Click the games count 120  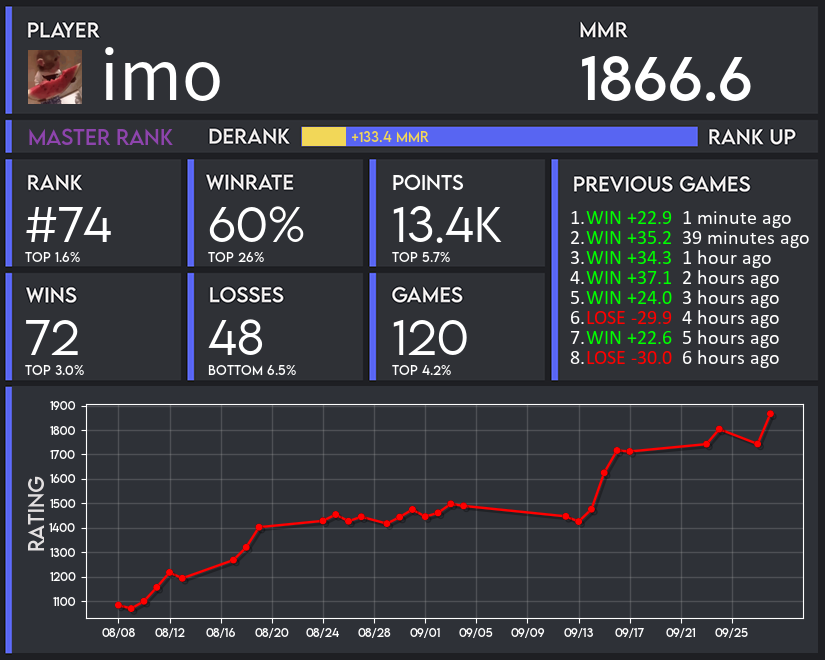[x=429, y=338]
